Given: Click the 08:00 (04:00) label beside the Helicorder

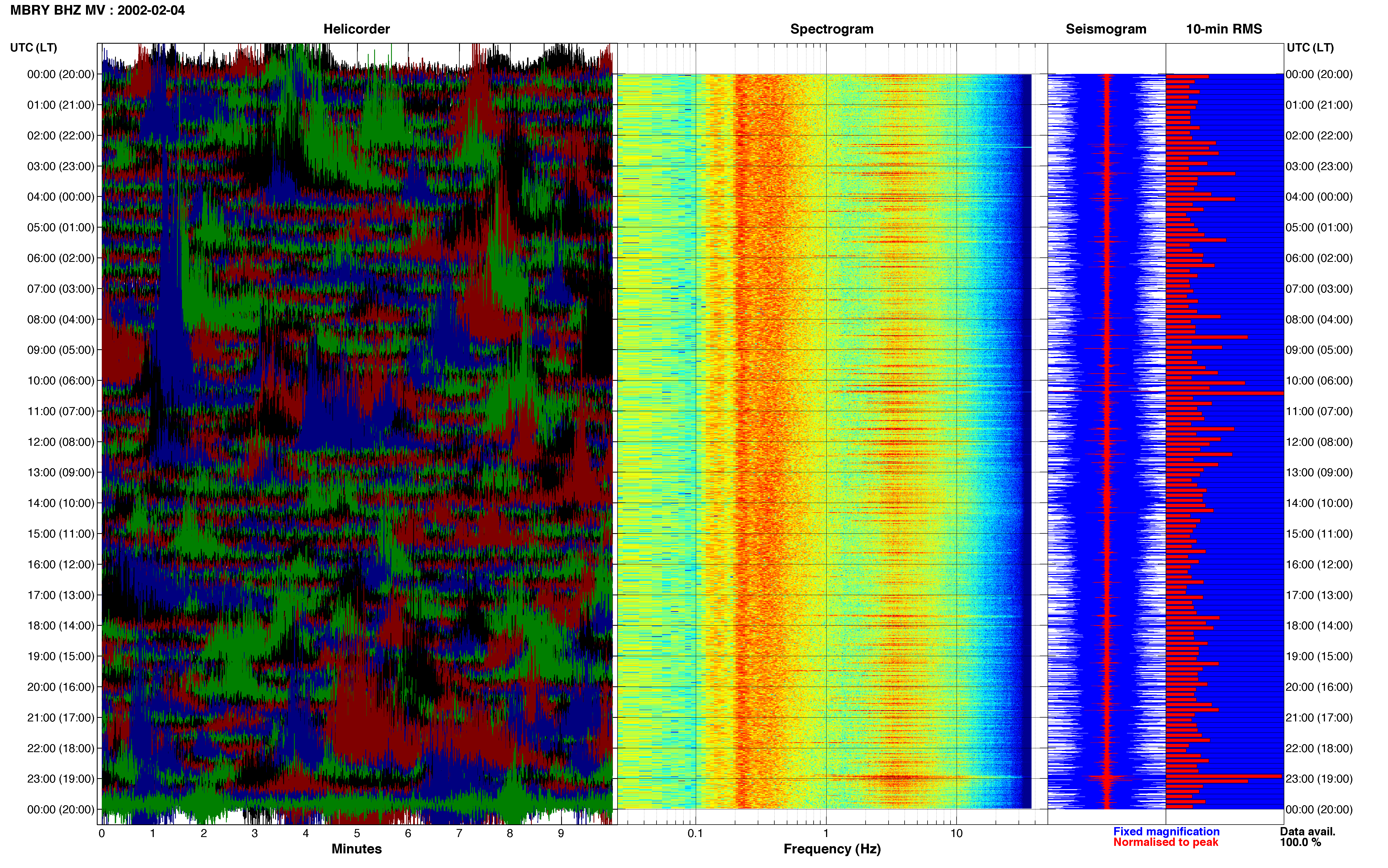Looking at the screenshot, I should (61, 320).
